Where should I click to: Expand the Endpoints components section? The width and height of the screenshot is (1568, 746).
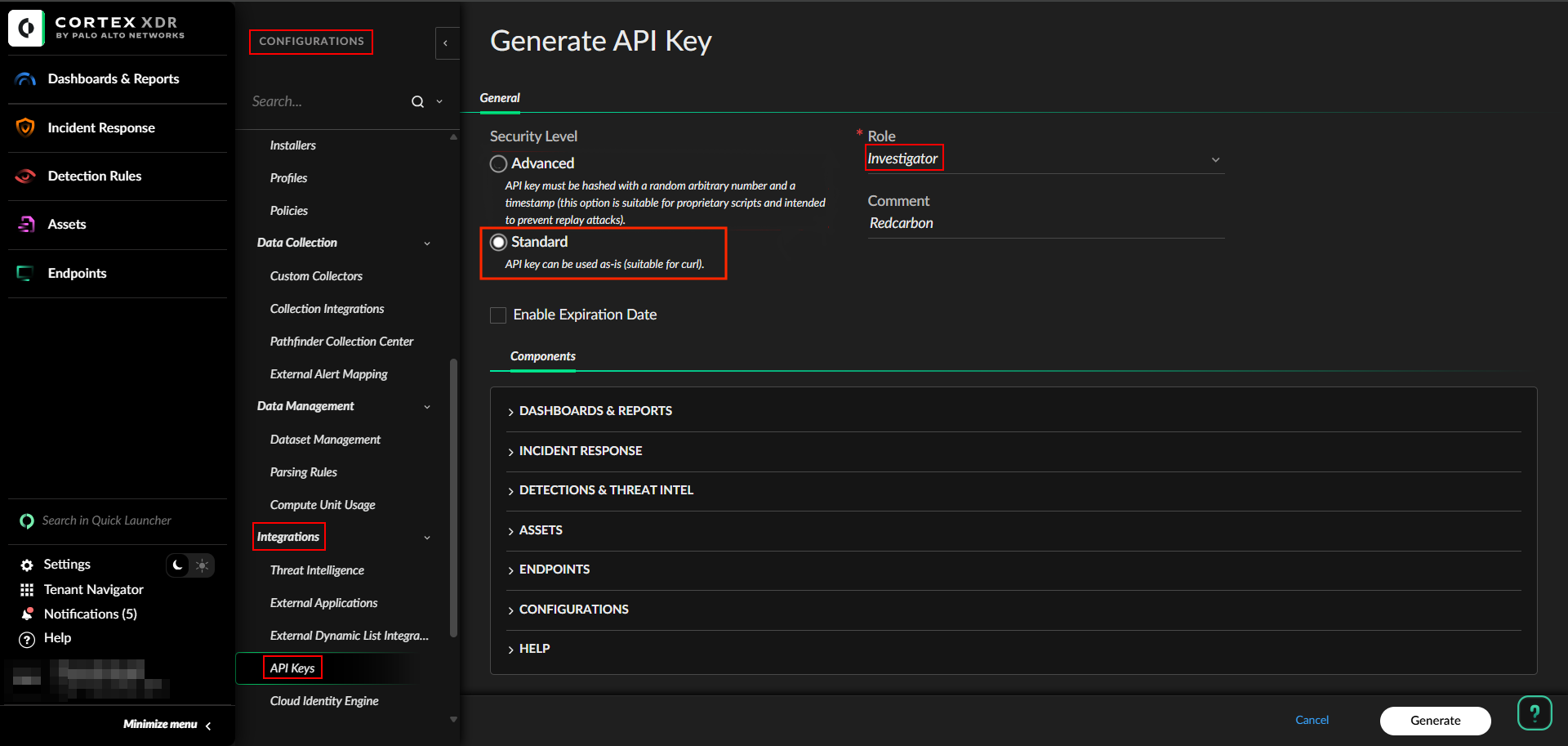coord(554,570)
